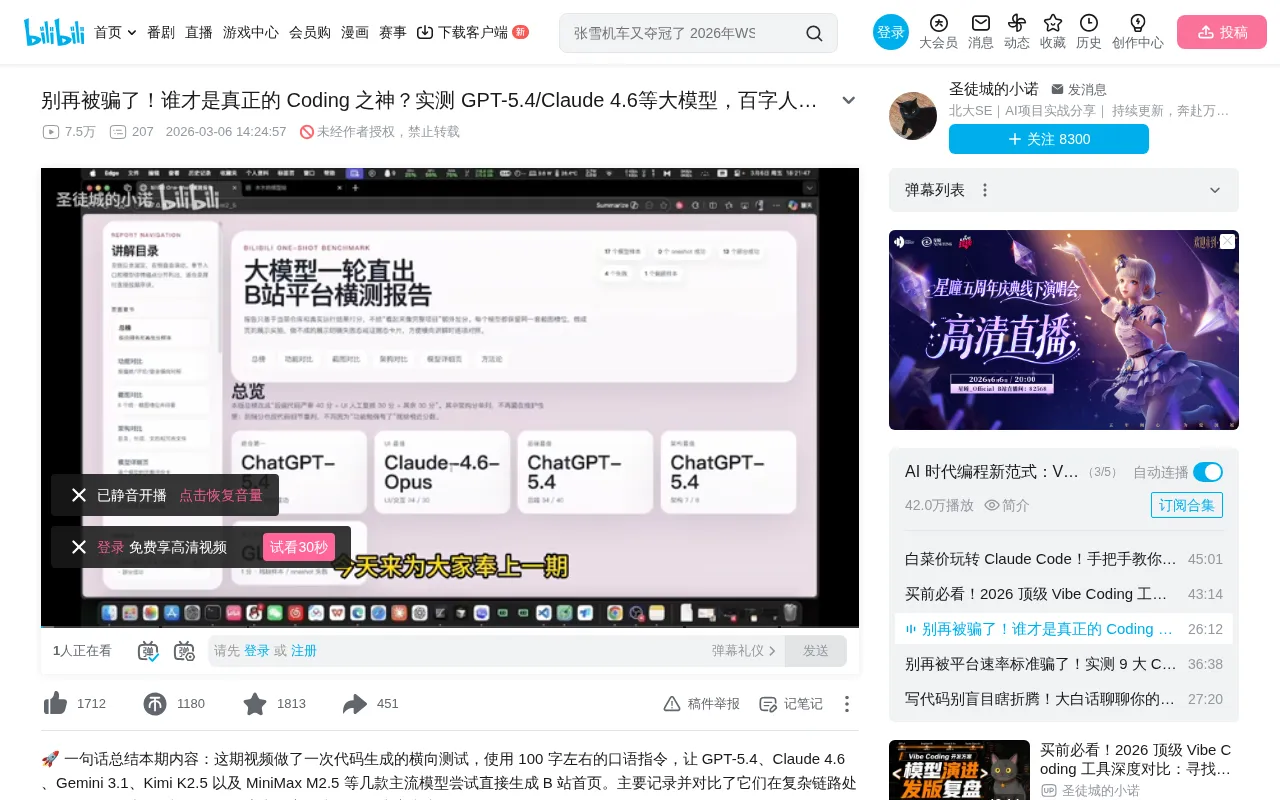1280x800 pixels.
Task: Toggle the 自动连播 autoplay switch
Action: pos(1208,472)
